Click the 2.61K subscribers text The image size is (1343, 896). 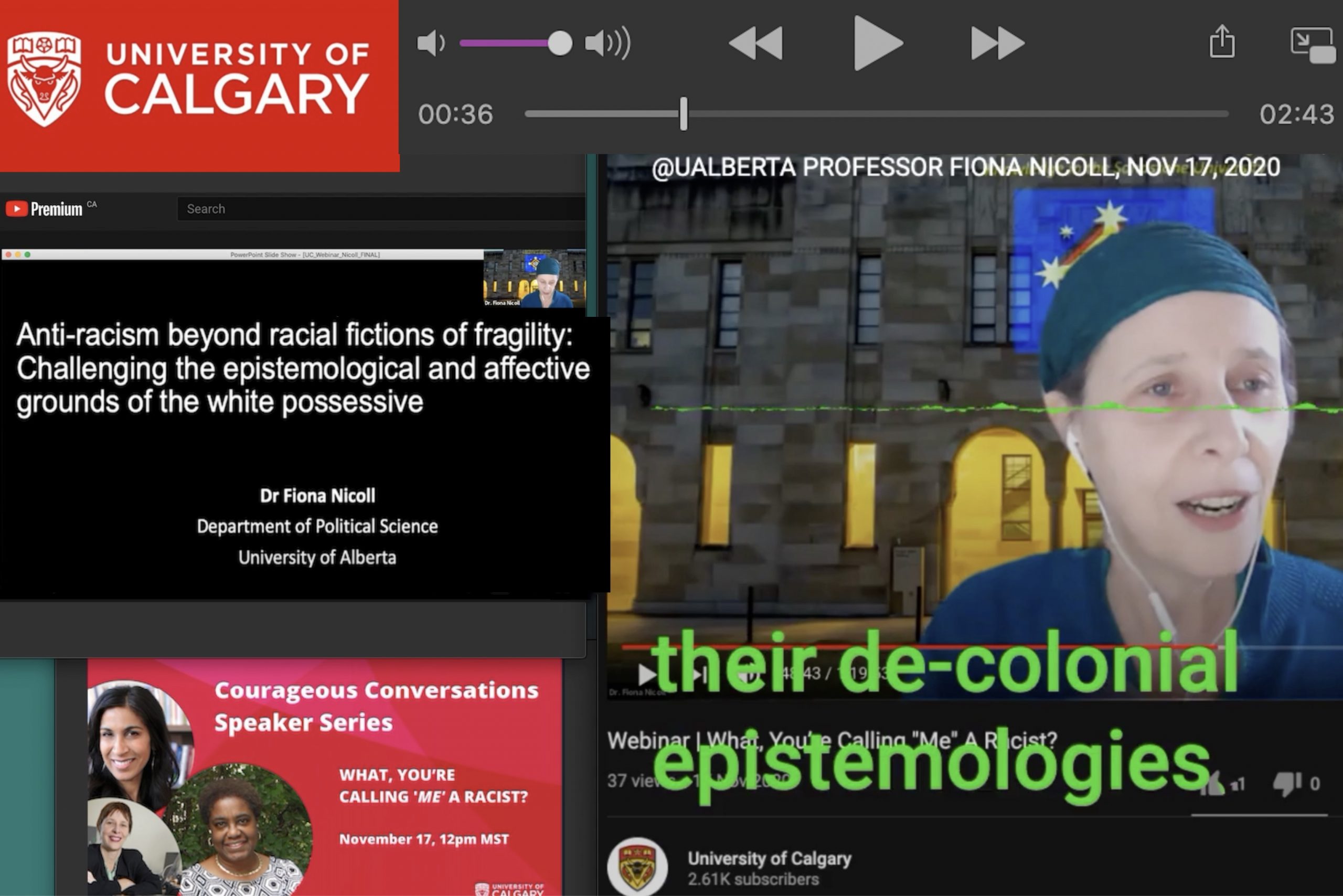753,879
